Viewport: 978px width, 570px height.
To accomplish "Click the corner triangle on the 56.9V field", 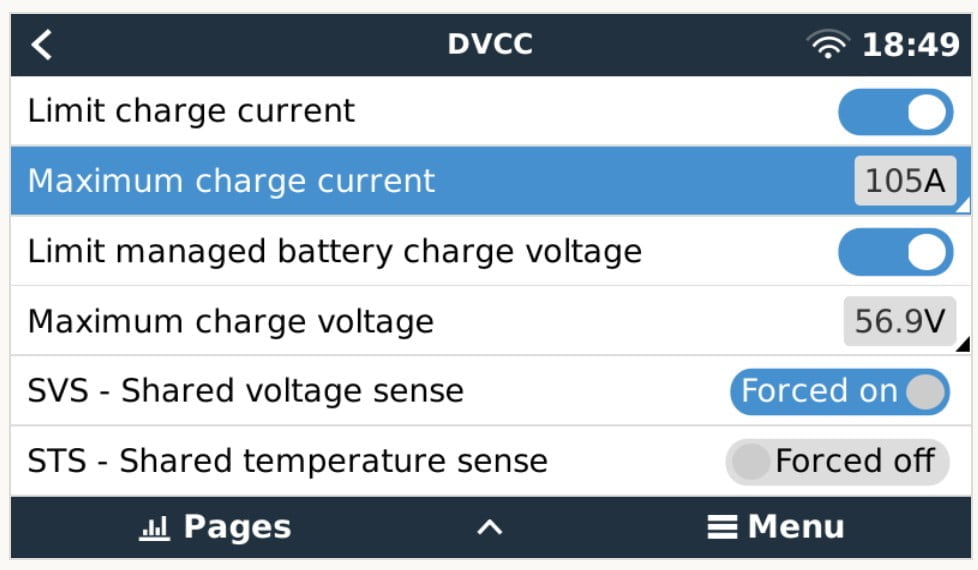I will click(x=963, y=344).
